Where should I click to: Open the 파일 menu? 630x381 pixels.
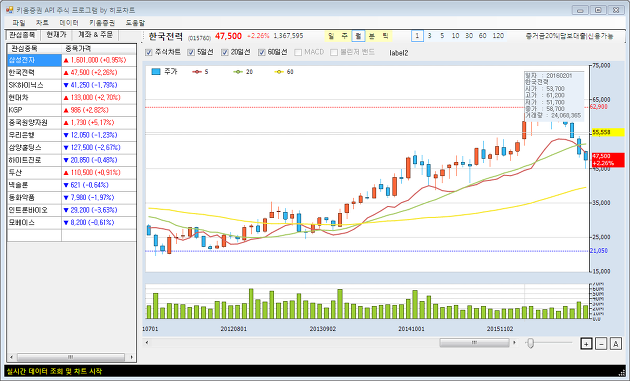(x=18, y=23)
